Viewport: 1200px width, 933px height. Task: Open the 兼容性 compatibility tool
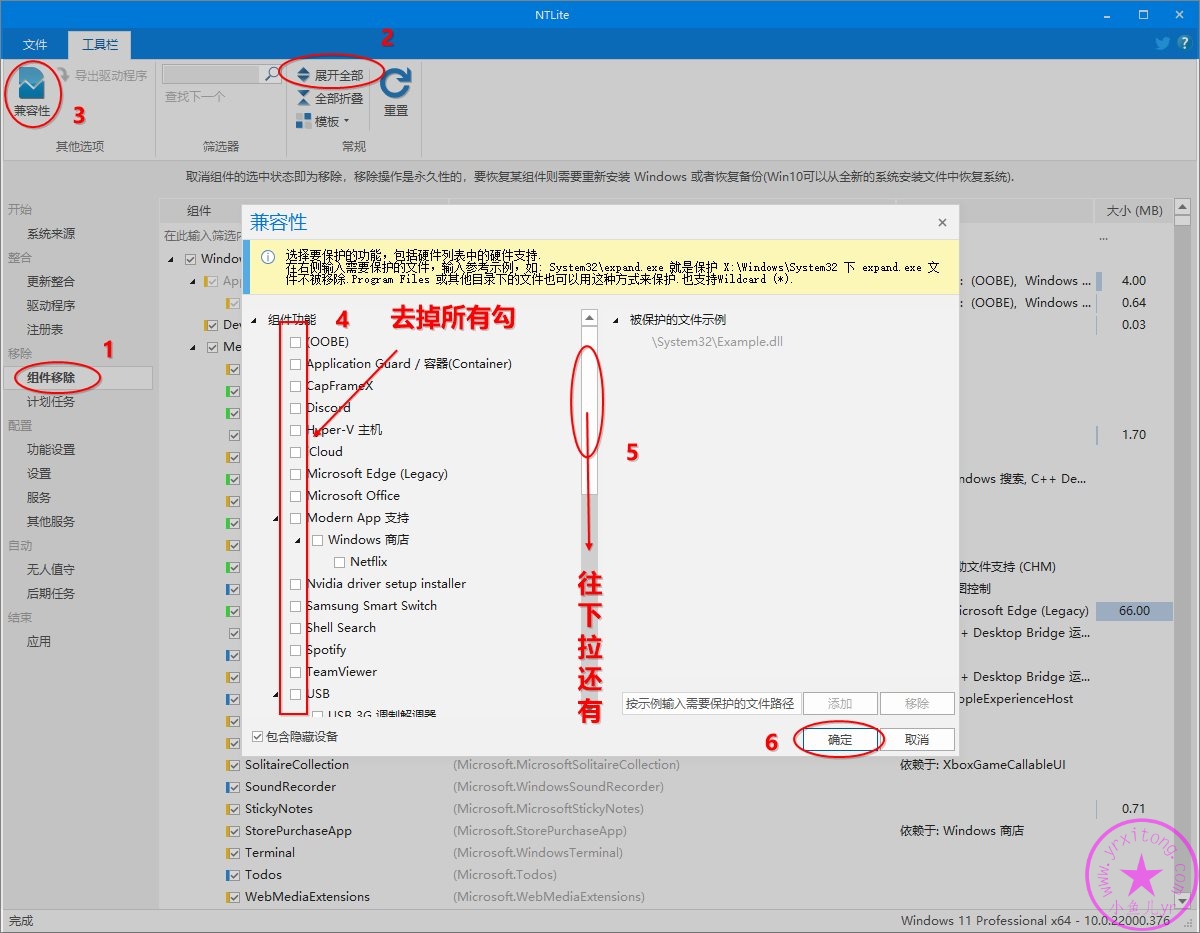pyautogui.click(x=32, y=93)
